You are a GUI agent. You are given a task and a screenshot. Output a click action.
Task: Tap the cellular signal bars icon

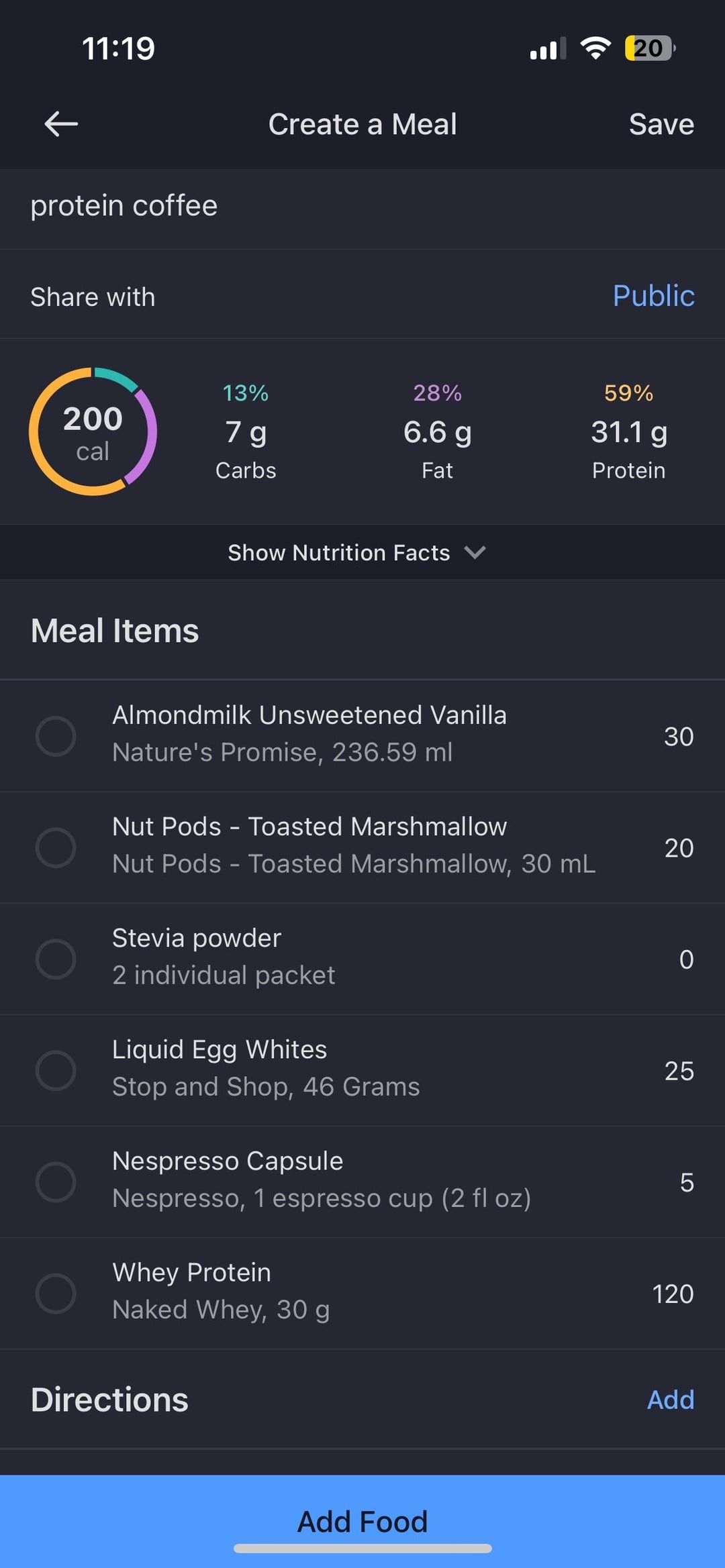point(547,49)
